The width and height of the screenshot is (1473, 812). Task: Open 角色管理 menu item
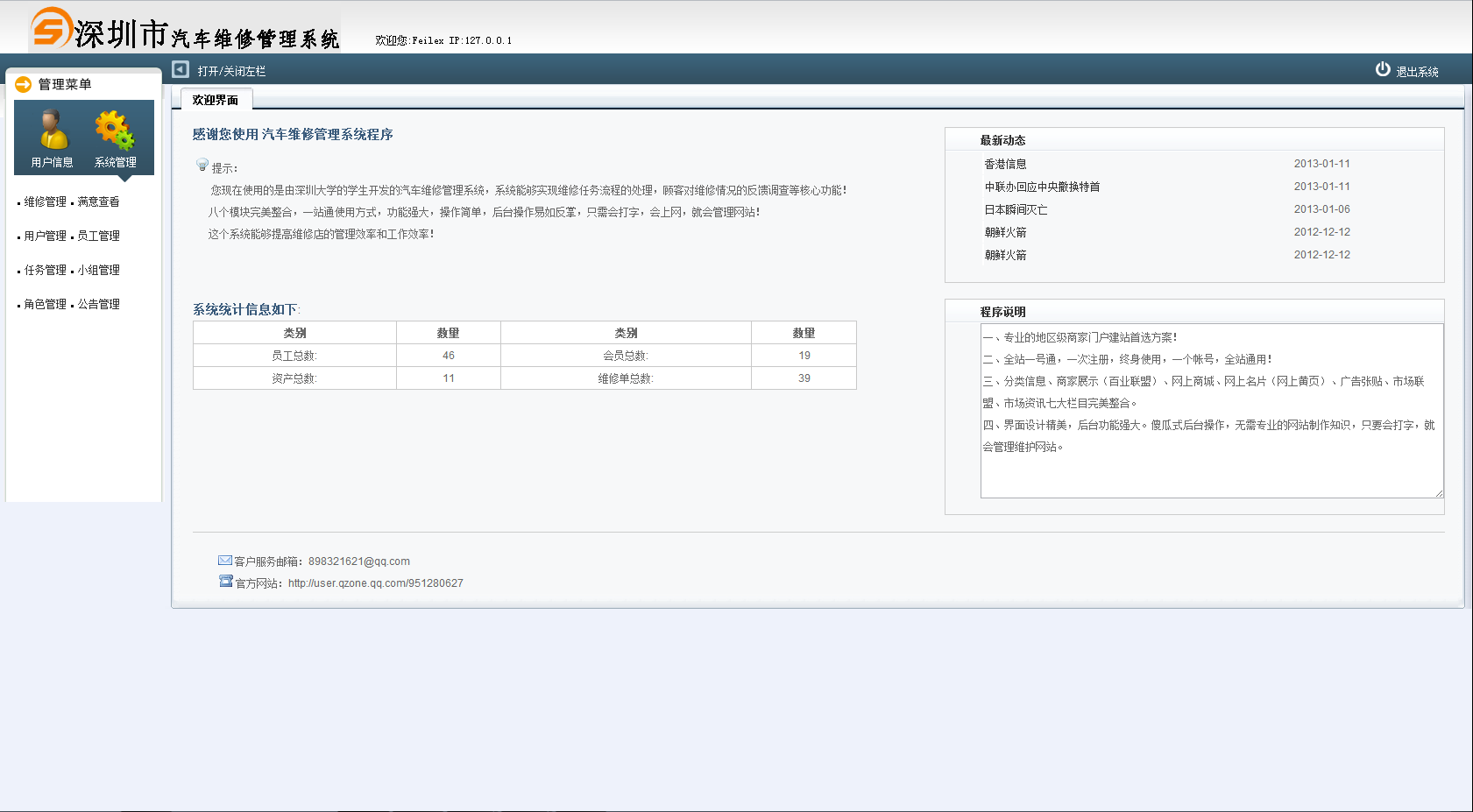point(45,304)
